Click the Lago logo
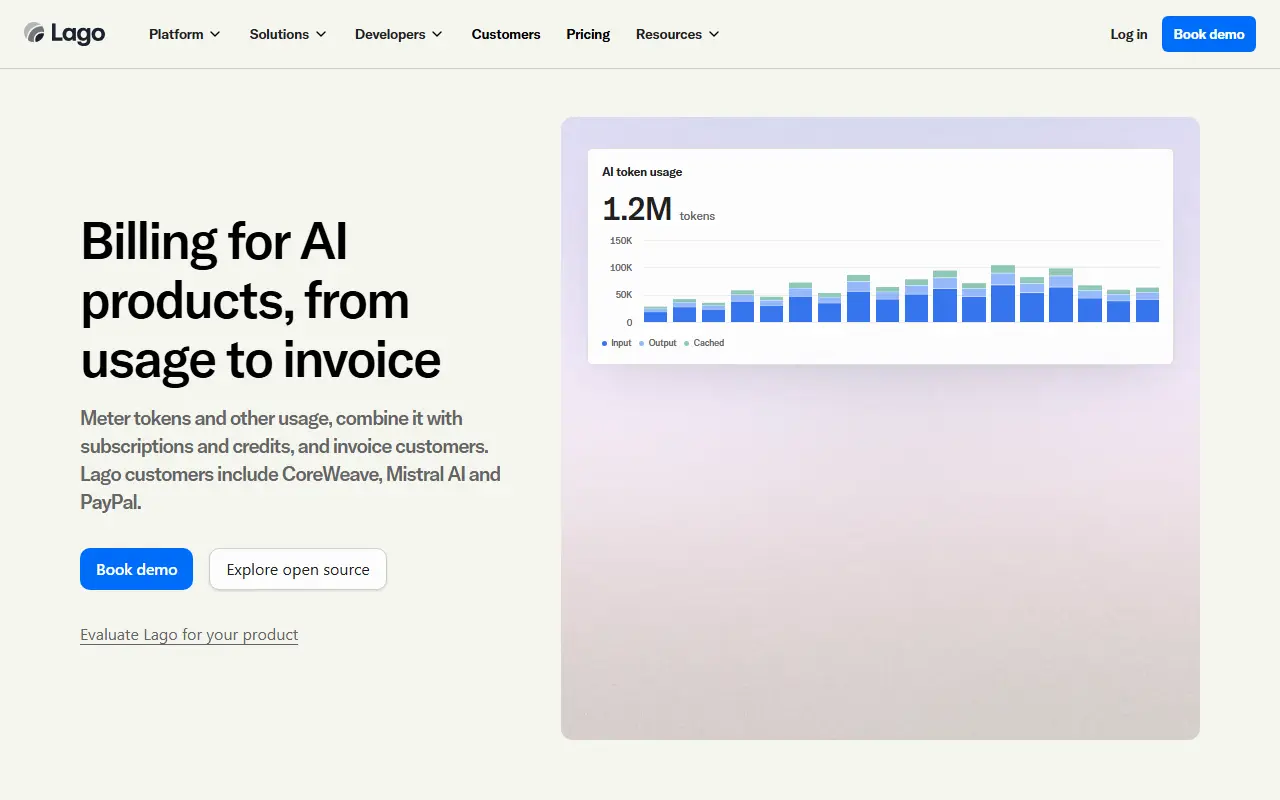The image size is (1280, 800). pyautogui.click(x=65, y=33)
